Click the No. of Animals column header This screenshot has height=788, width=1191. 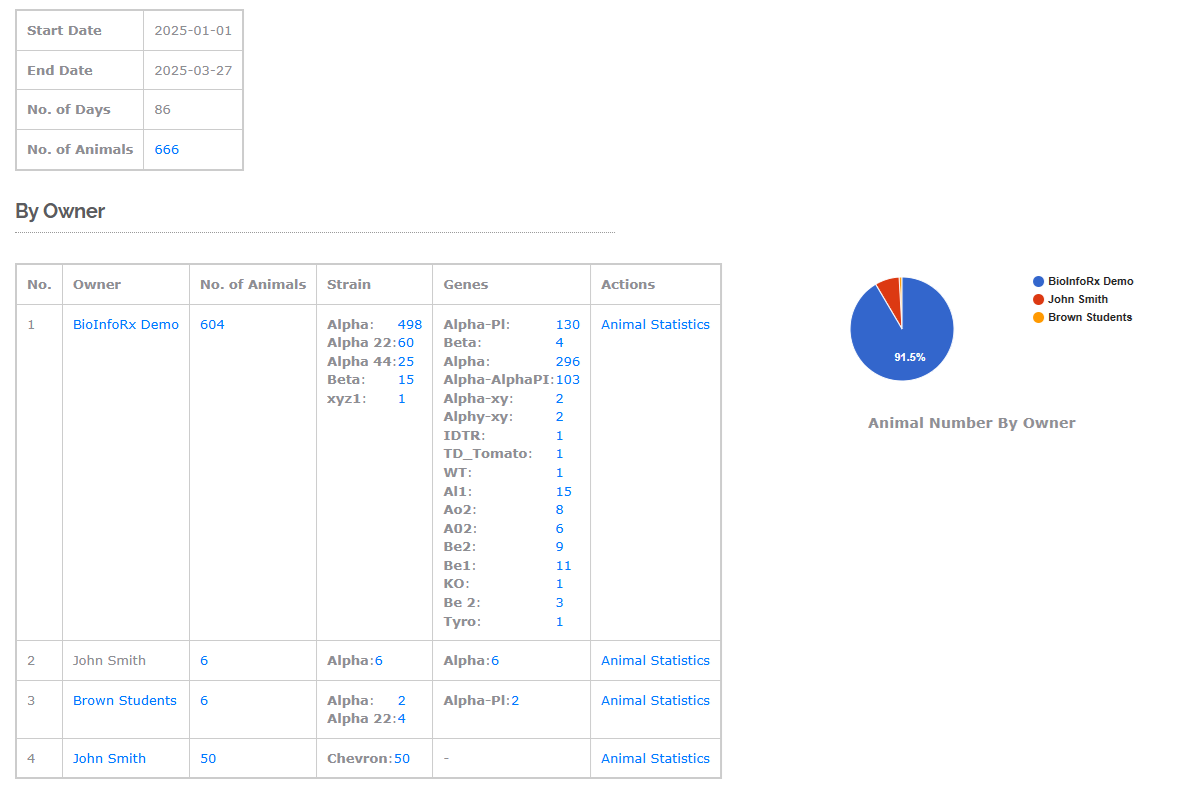(x=253, y=284)
